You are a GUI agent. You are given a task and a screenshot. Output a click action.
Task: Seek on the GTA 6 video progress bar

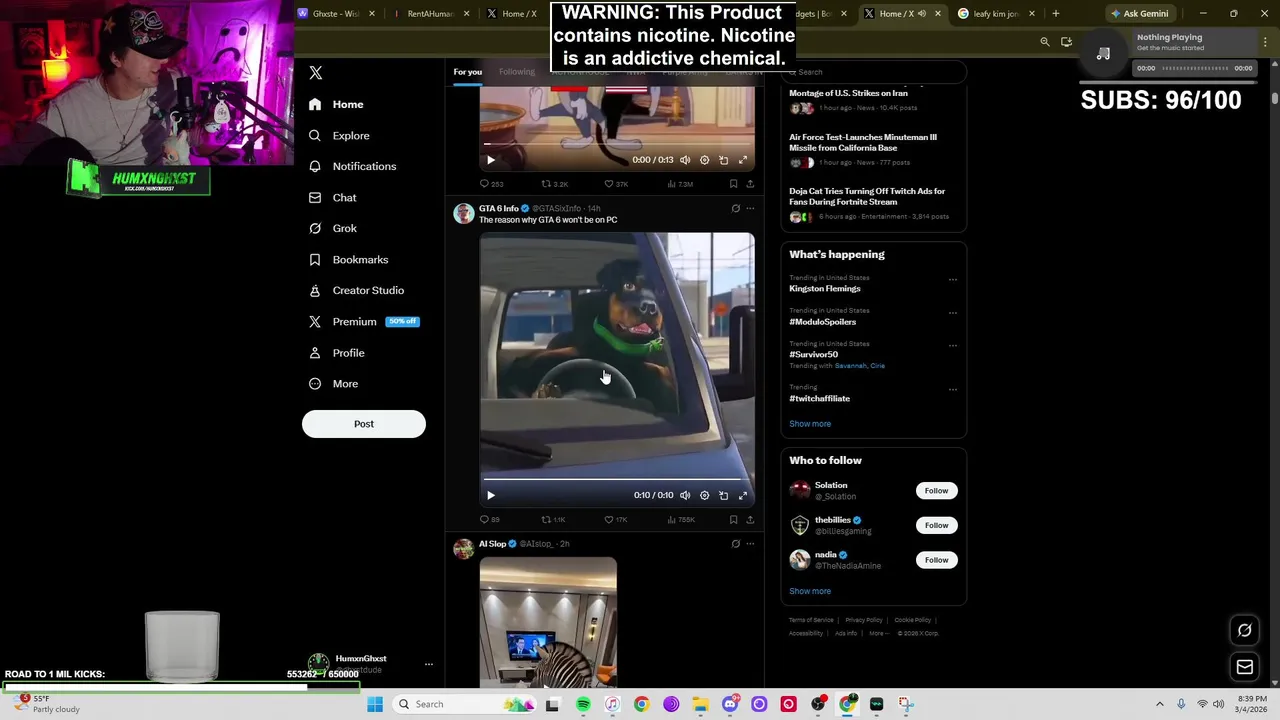[617, 479]
